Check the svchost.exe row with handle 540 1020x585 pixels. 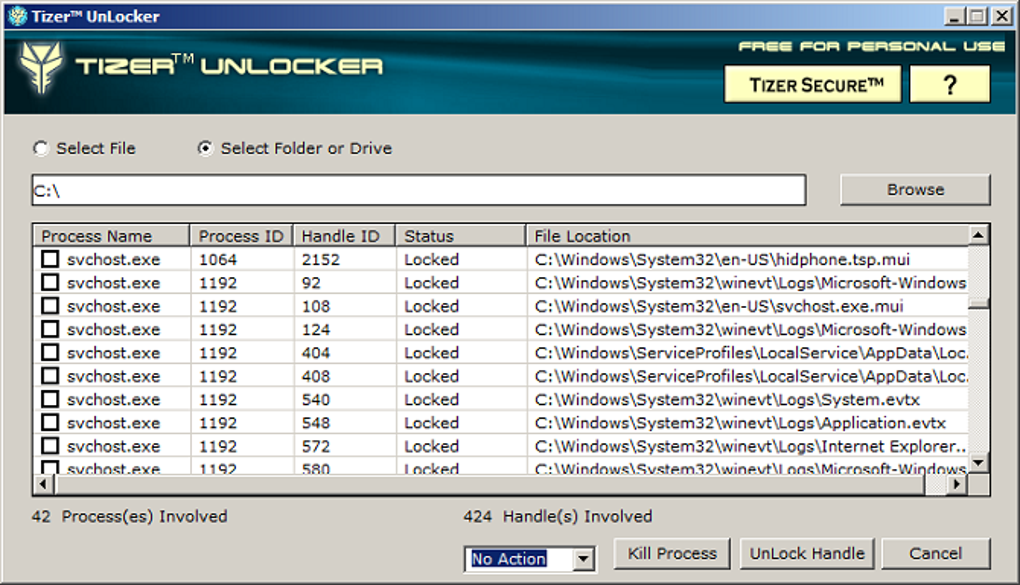coord(50,400)
